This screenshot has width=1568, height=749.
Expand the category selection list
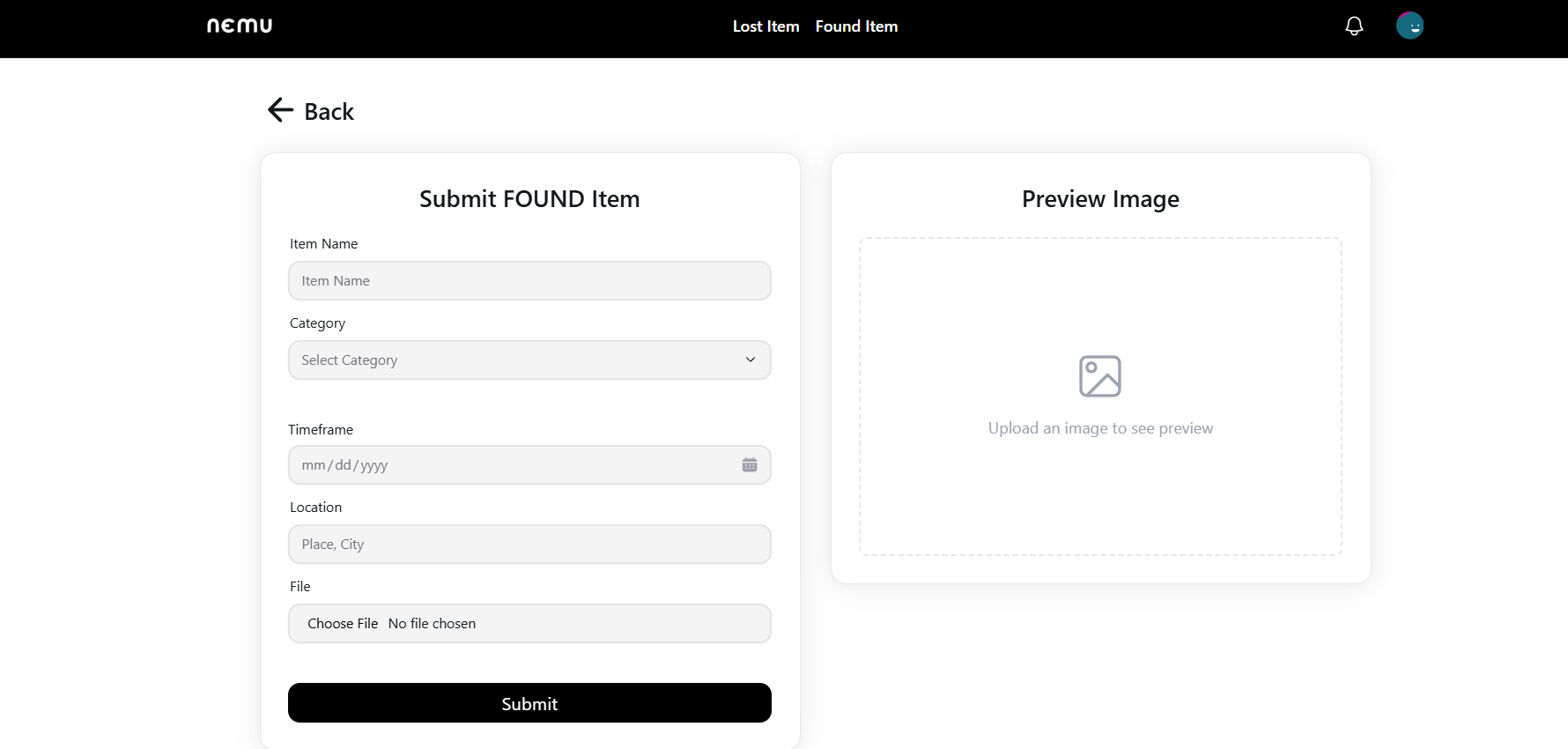click(x=529, y=360)
